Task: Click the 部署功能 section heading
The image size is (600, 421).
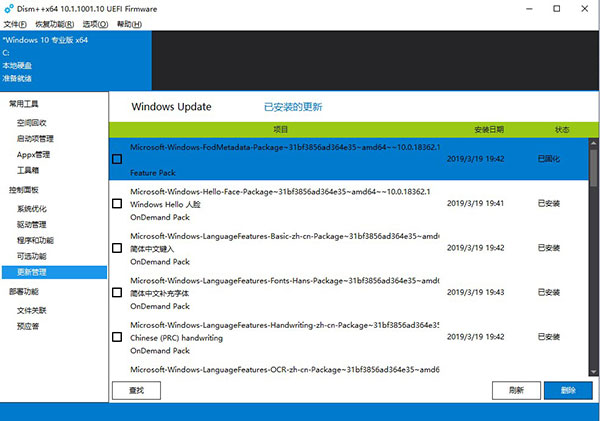Action: pos(24,292)
